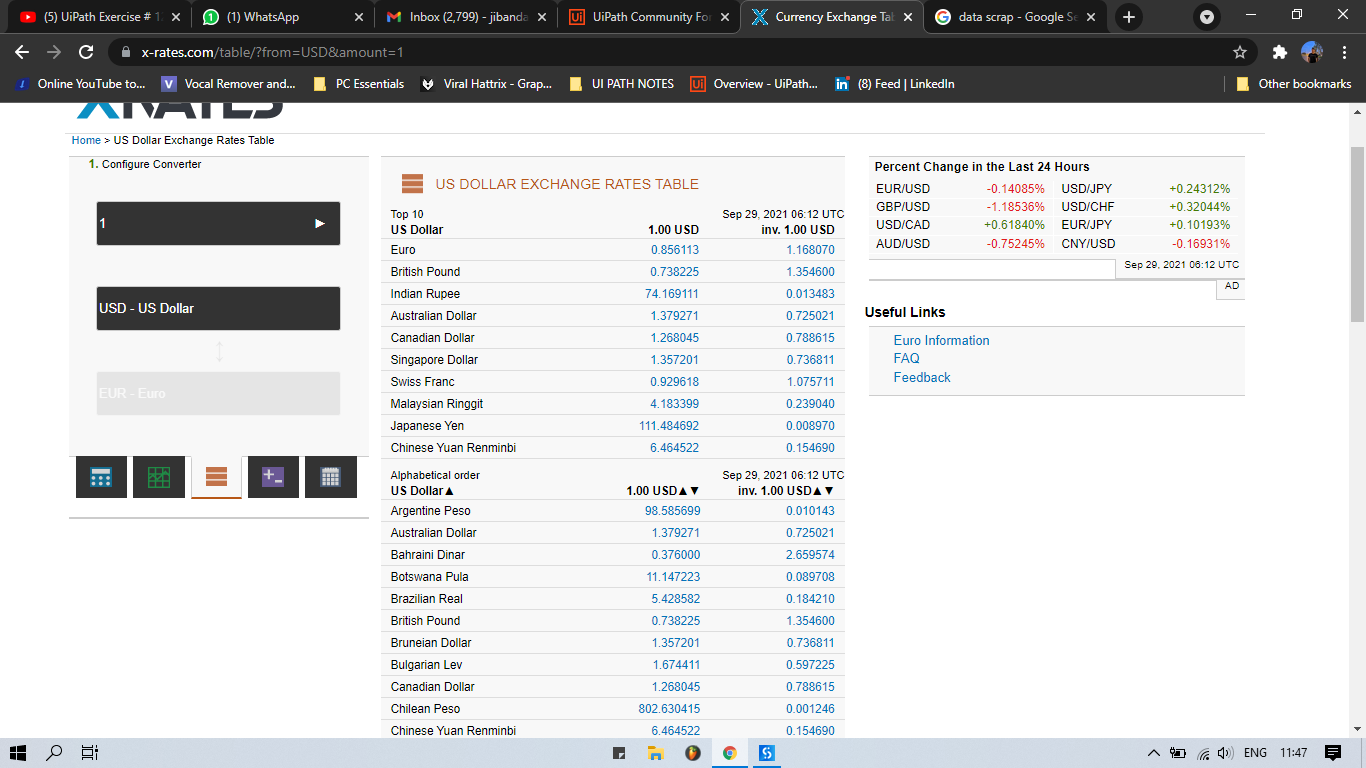Viewport: 1366px width, 768px height.
Task: Select the Rates Table icon
Action: pos(216,477)
